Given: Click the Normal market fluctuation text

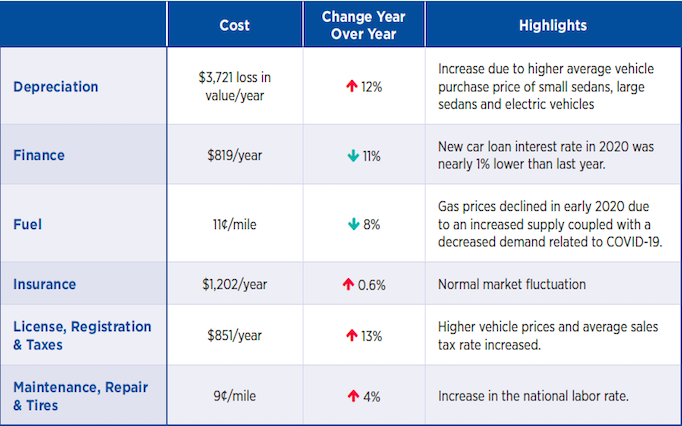Looking at the screenshot, I should (512, 285).
